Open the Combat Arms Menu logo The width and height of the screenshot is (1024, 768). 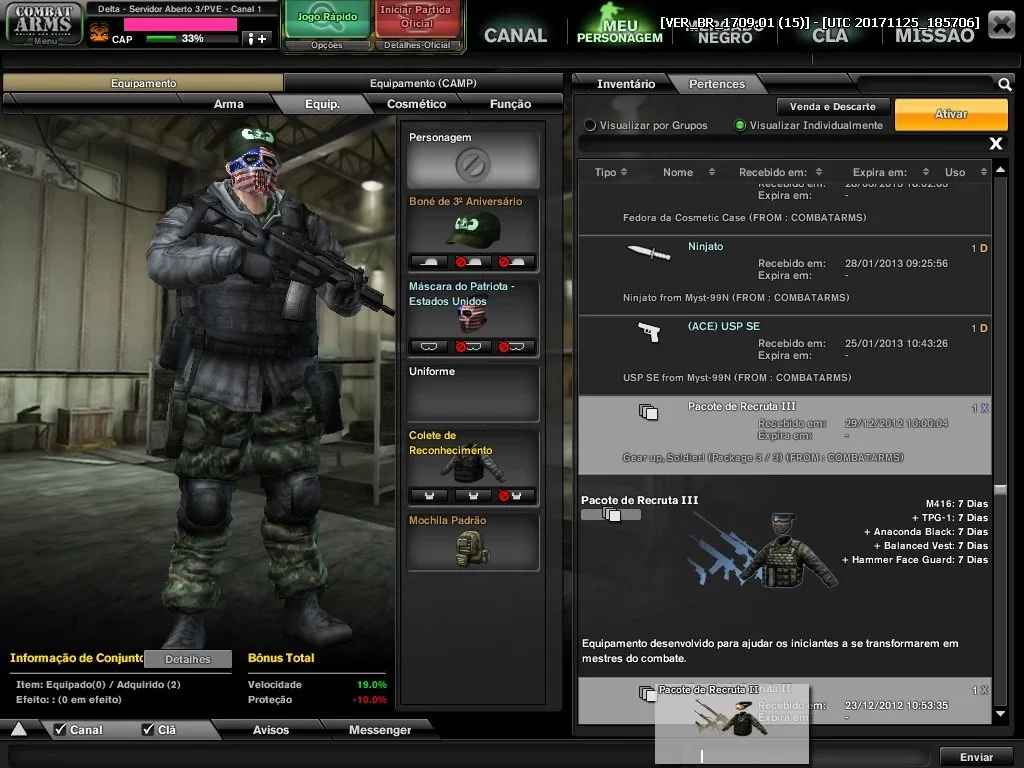(44, 24)
